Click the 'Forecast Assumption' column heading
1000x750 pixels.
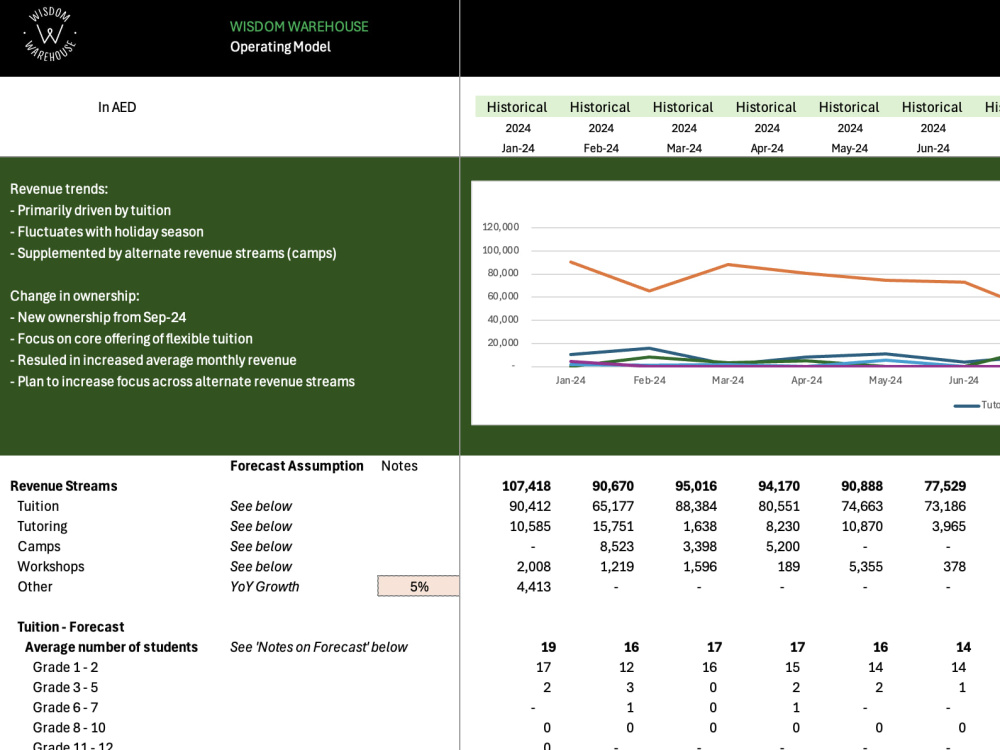(x=297, y=466)
